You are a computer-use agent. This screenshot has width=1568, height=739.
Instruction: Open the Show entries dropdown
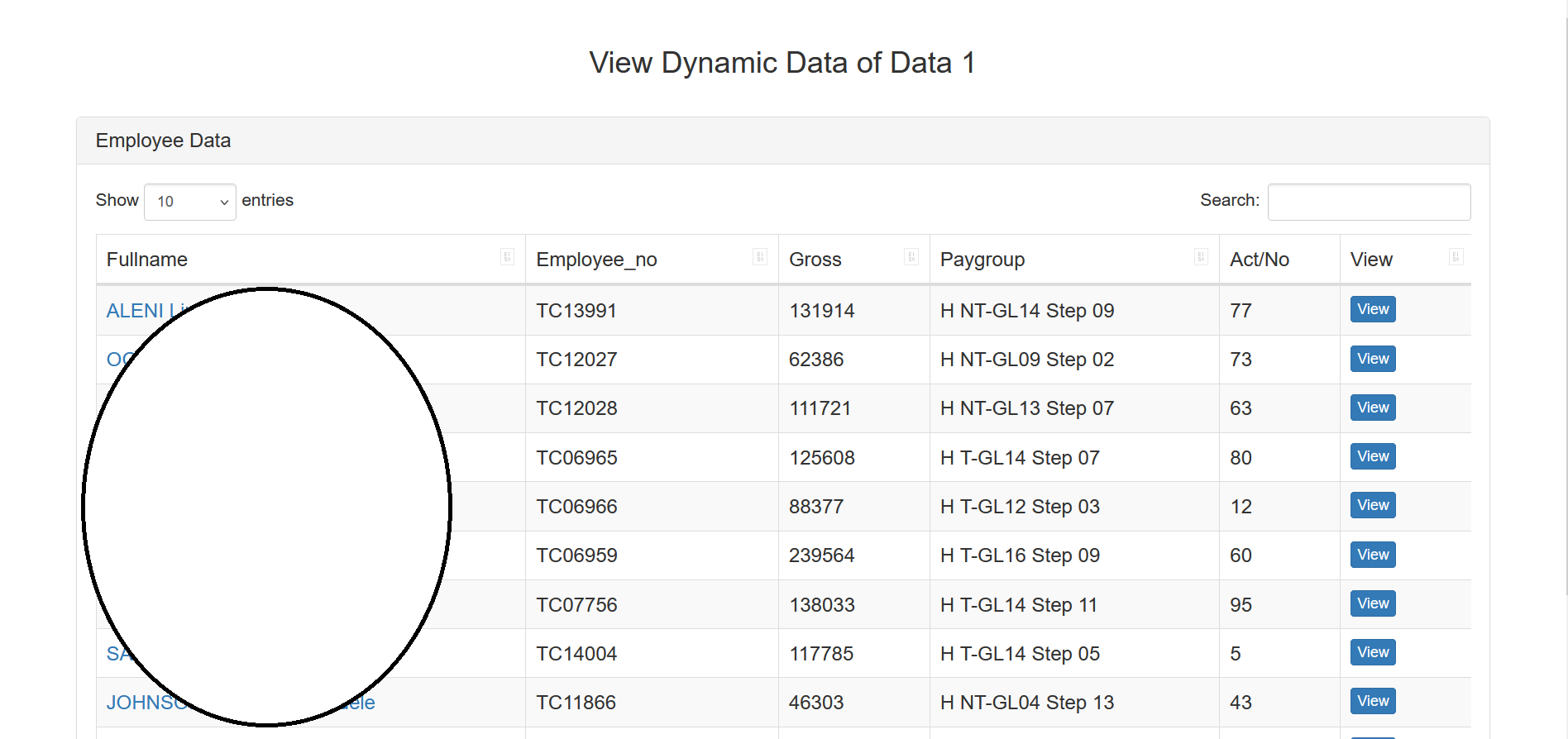[x=190, y=202]
